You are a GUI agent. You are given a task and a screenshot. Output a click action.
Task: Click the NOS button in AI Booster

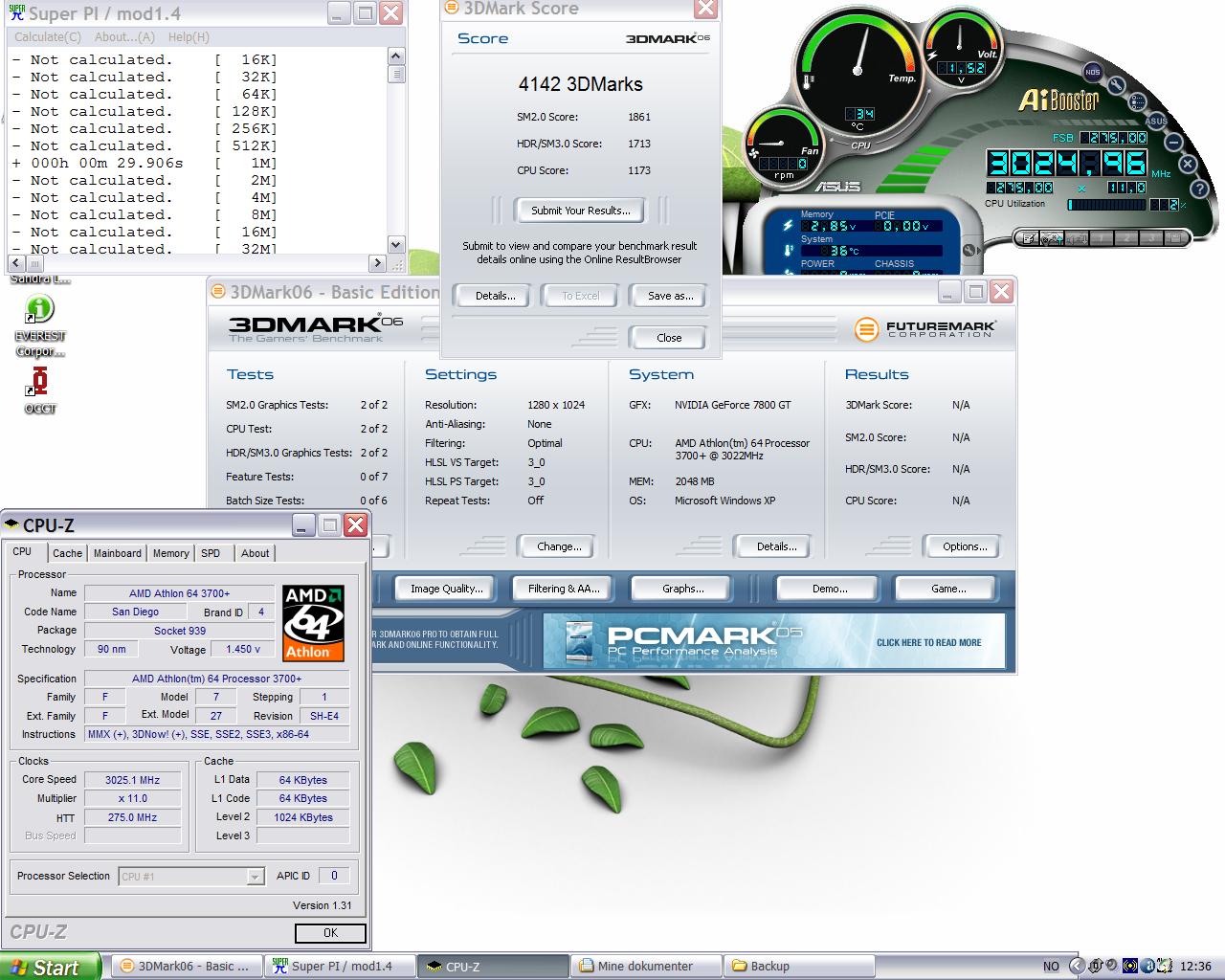pyautogui.click(x=1092, y=72)
